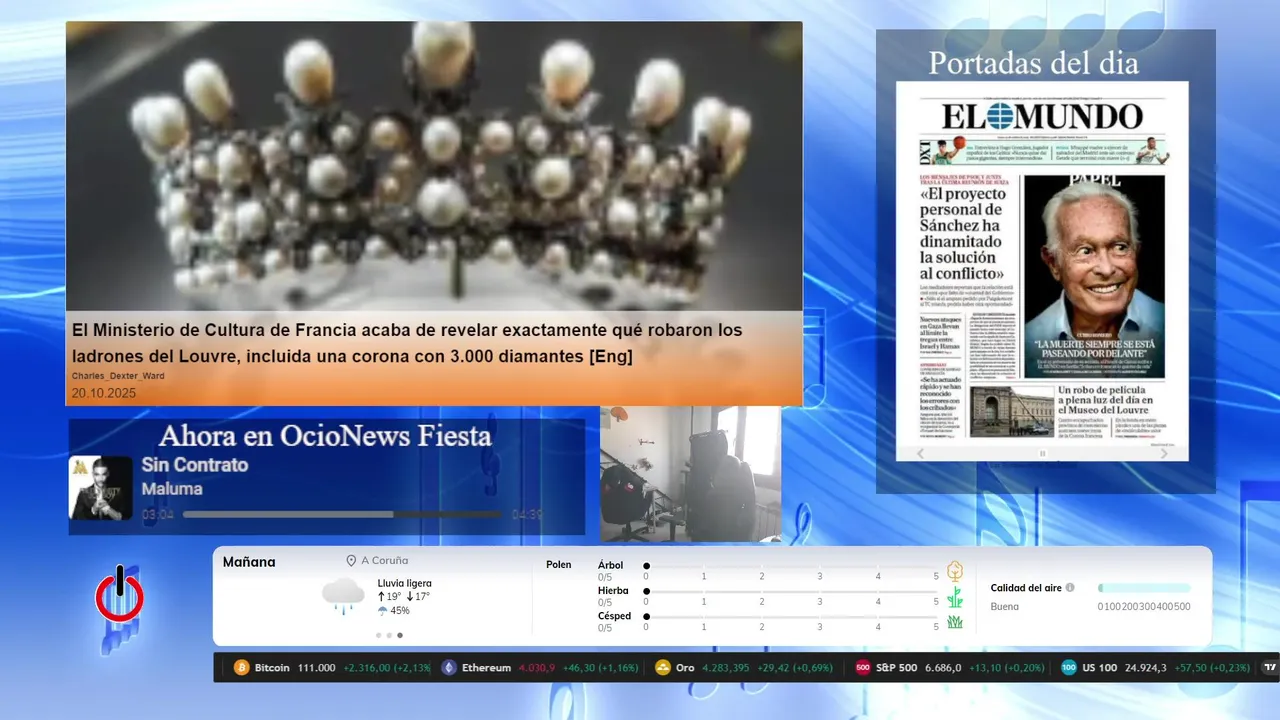Open the Louvre robbery news headline

tap(407, 343)
